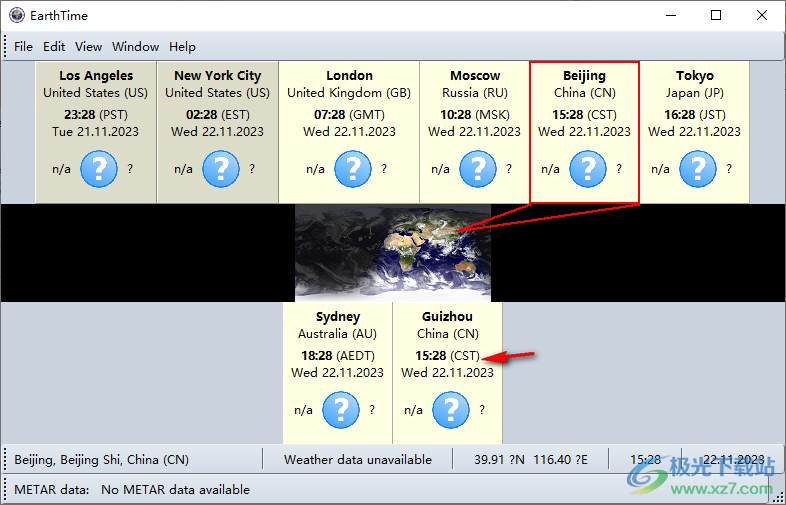Click Sydney weather question mark icon
This screenshot has width=786, height=505.
(x=341, y=410)
